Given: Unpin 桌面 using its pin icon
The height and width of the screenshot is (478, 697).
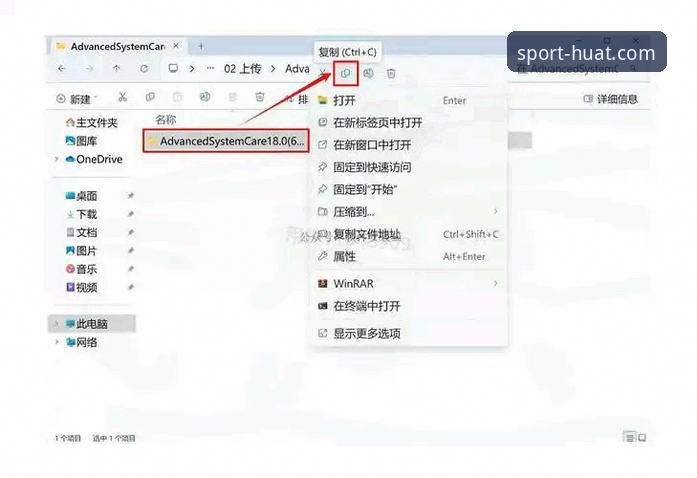Looking at the screenshot, I should click(x=131, y=196).
